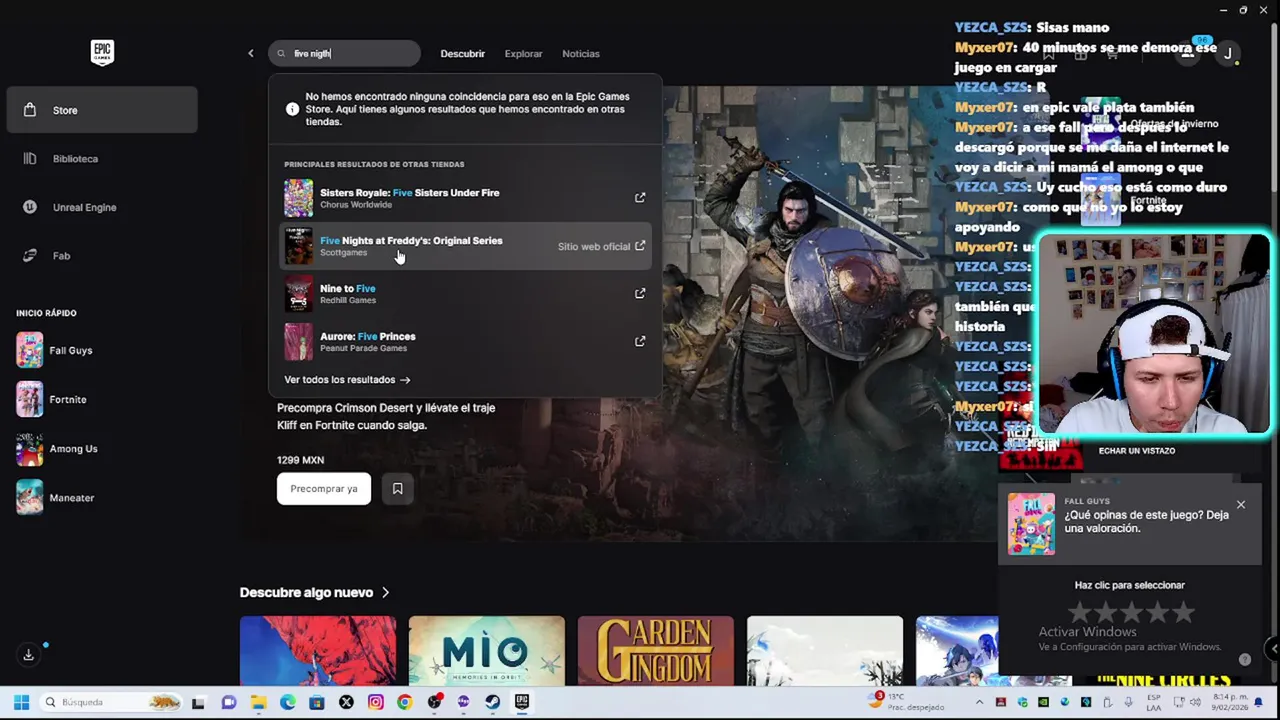
Task: Open Microsoft Store from taskbar
Action: coord(317,702)
